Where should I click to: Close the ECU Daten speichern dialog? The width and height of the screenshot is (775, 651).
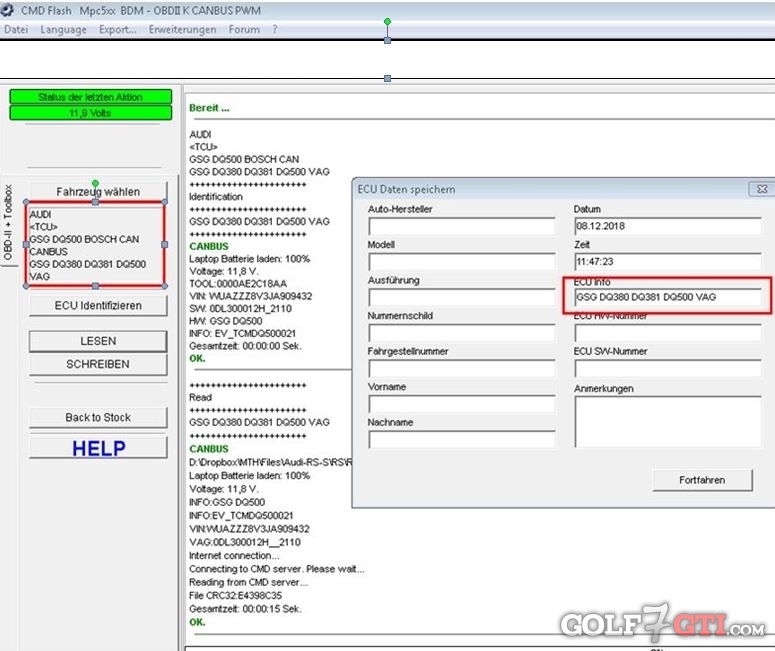pos(762,189)
